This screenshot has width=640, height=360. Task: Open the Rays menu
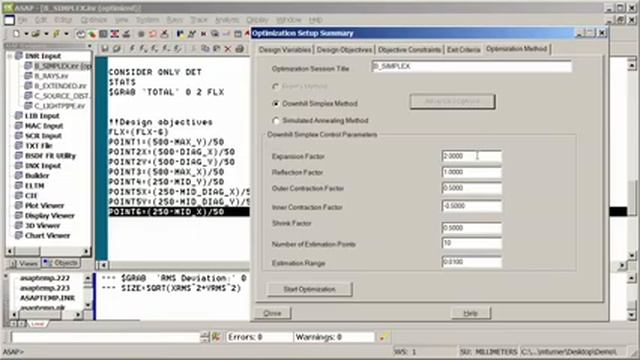point(175,20)
